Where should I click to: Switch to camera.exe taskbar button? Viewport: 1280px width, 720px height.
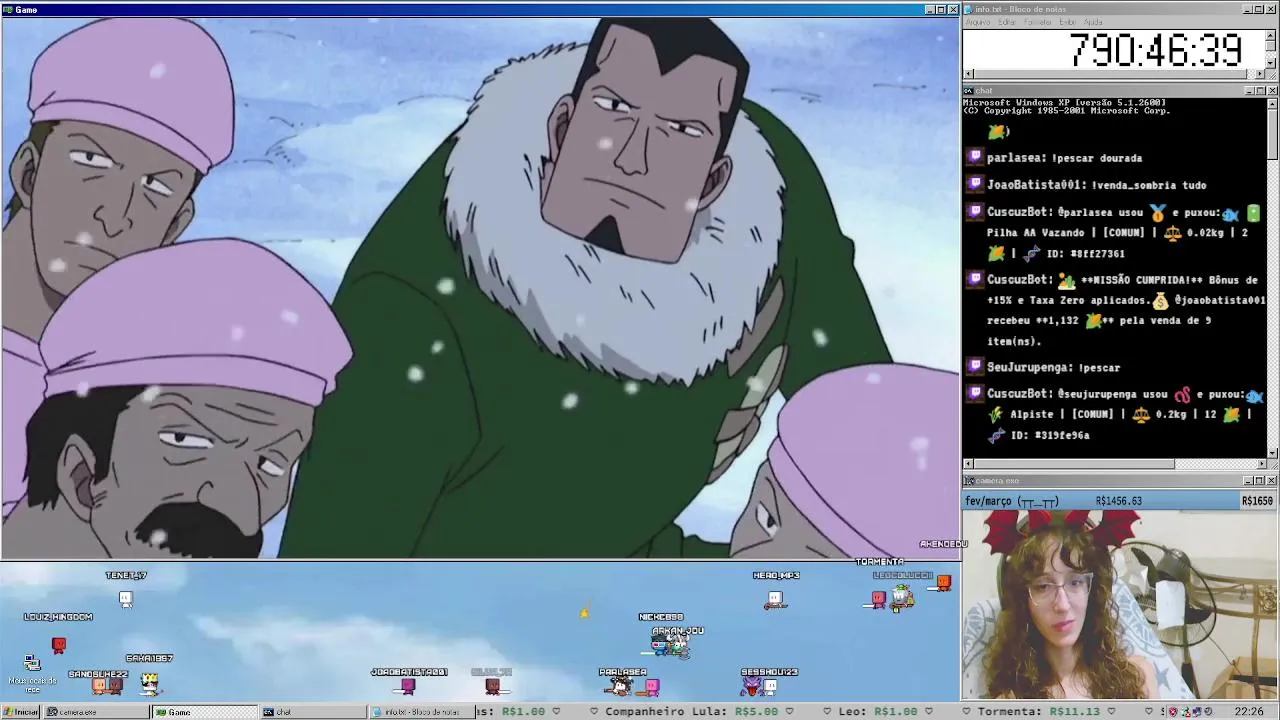coord(97,712)
